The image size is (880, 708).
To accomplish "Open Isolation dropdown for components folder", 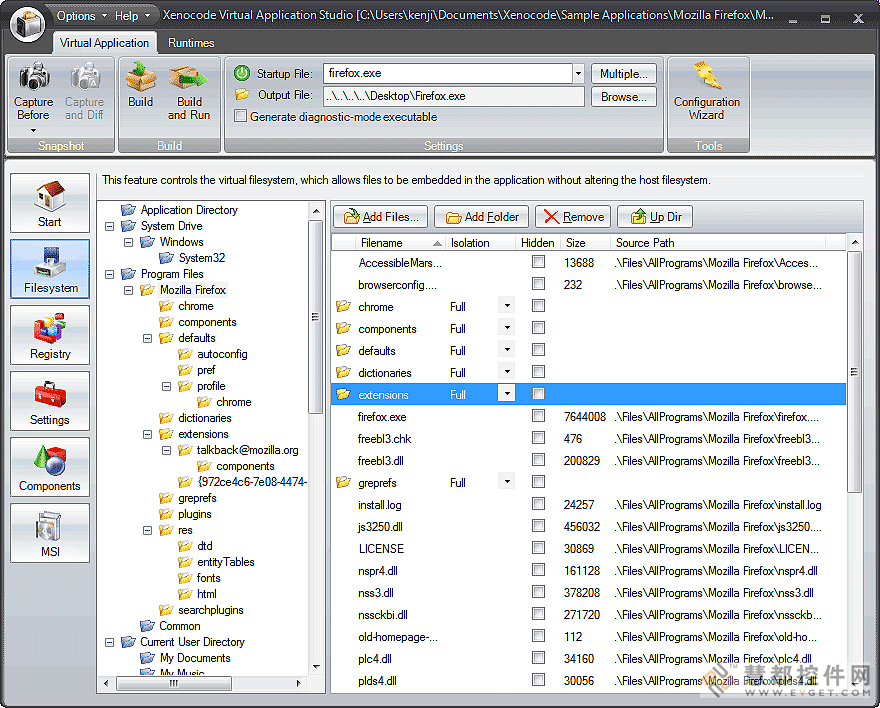I will pyautogui.click(x=507, y=328).
